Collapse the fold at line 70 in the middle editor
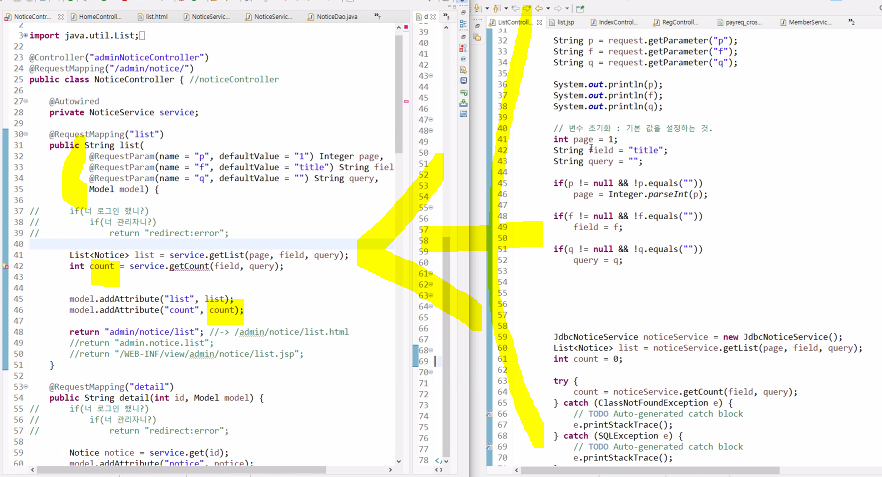 point(431,372)
